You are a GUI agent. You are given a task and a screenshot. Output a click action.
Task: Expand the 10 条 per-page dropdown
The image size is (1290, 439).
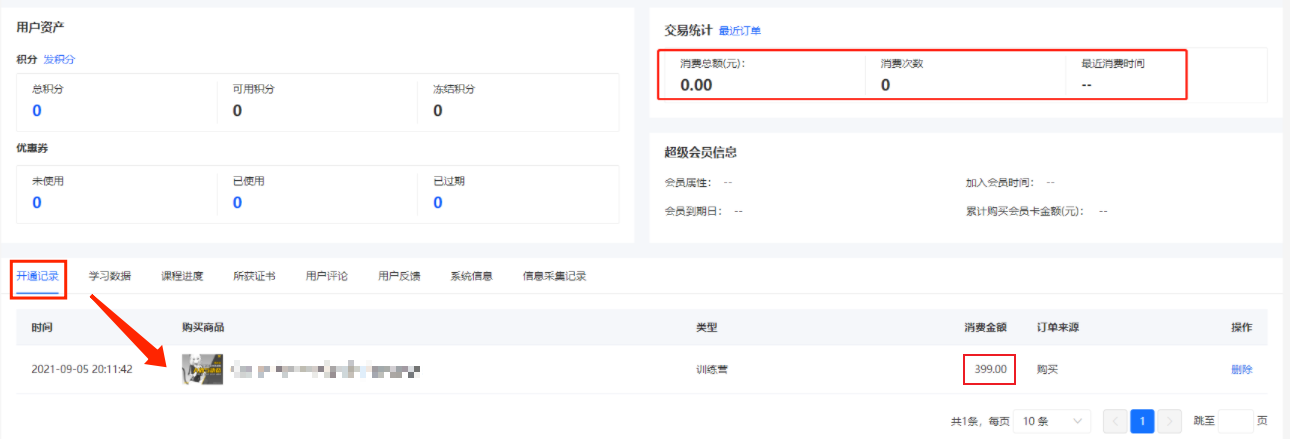click(x=1052, y=421)
